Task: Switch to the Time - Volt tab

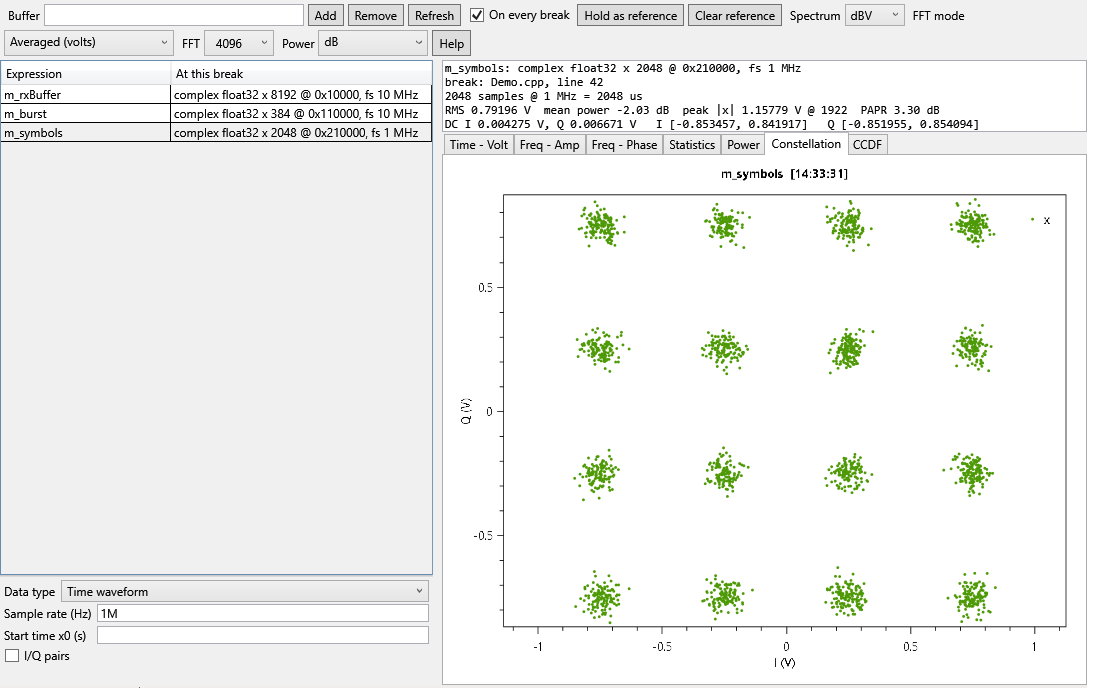Action: tap(478, 144)
